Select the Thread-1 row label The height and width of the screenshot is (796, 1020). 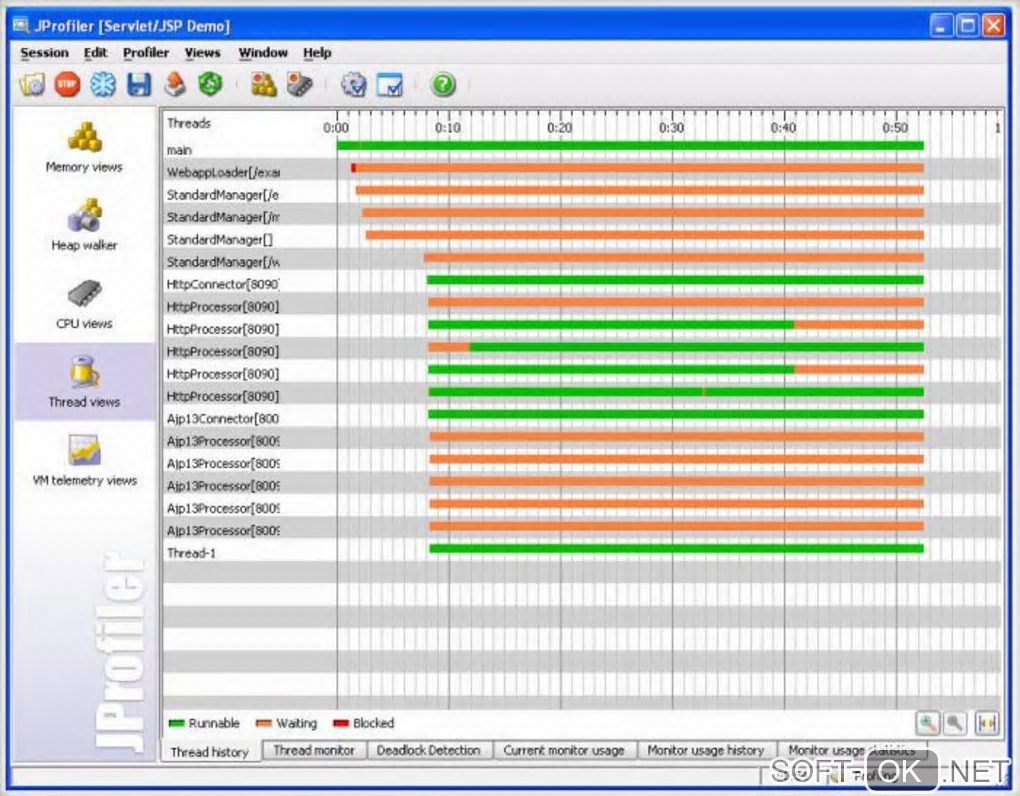[191, 553]
